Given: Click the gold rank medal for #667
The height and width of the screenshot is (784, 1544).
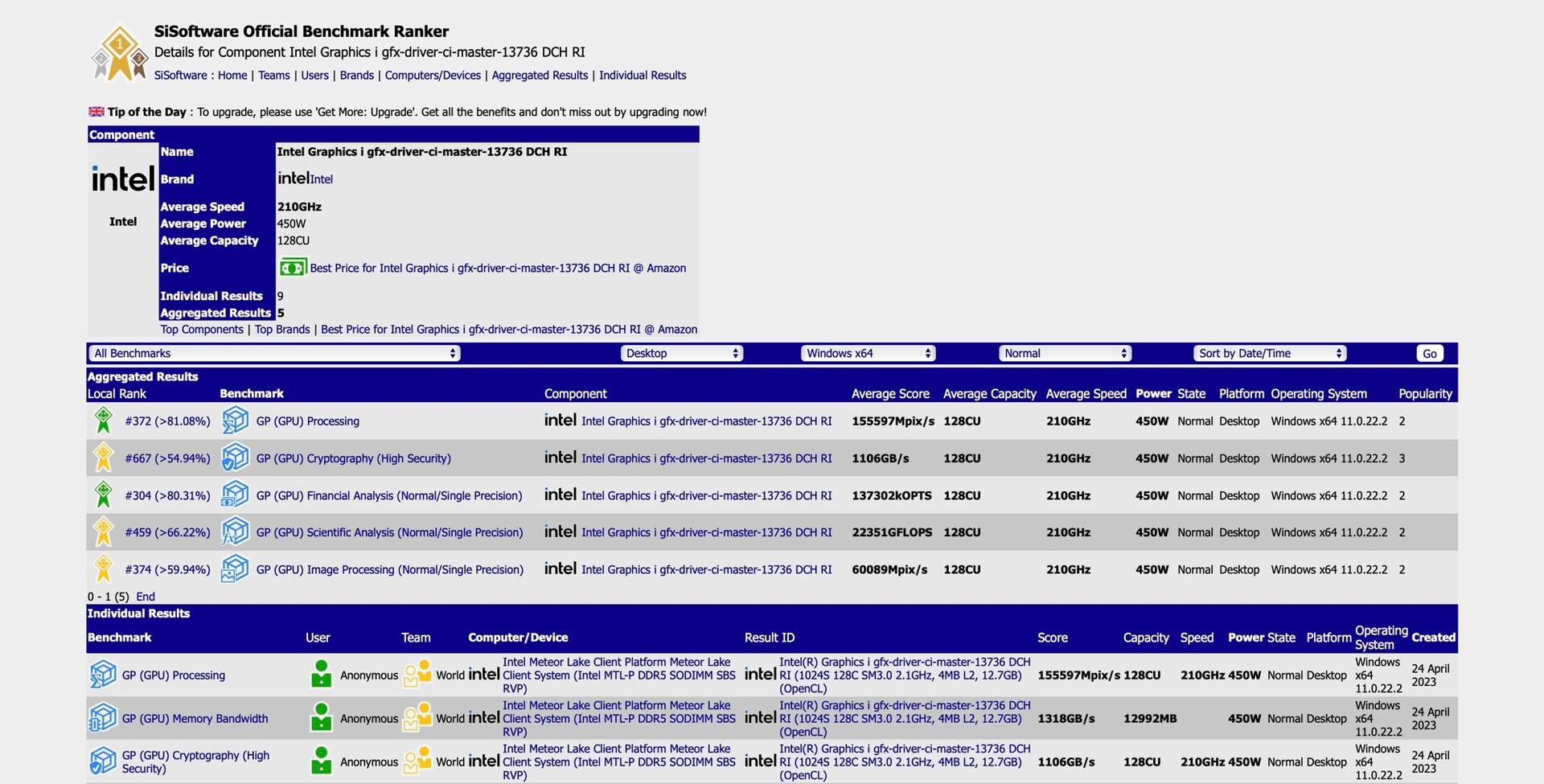Looking at the screenshot, I should click(x=103, y=458).
